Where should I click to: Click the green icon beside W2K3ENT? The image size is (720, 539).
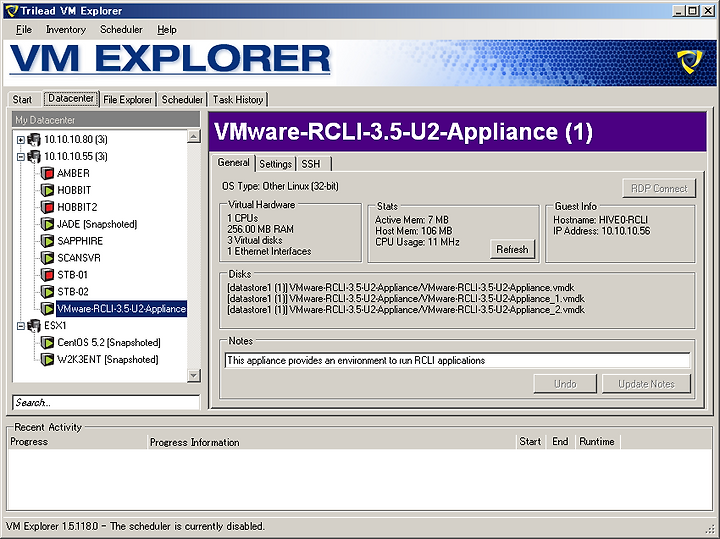pyautogui.click(x=47, y=359)
